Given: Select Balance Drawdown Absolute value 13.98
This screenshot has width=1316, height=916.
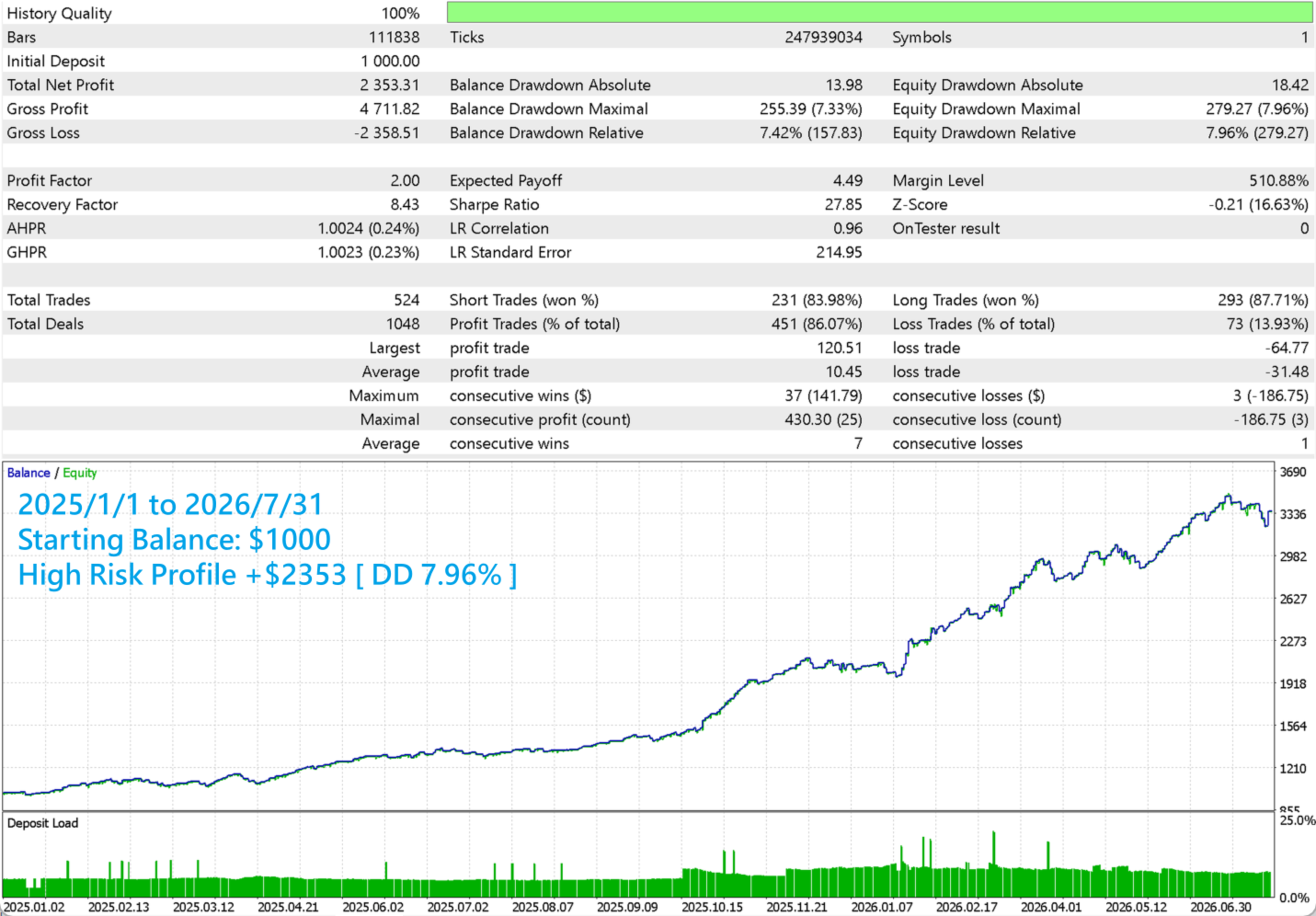Looking at the screenshot, I should (844, 86).
